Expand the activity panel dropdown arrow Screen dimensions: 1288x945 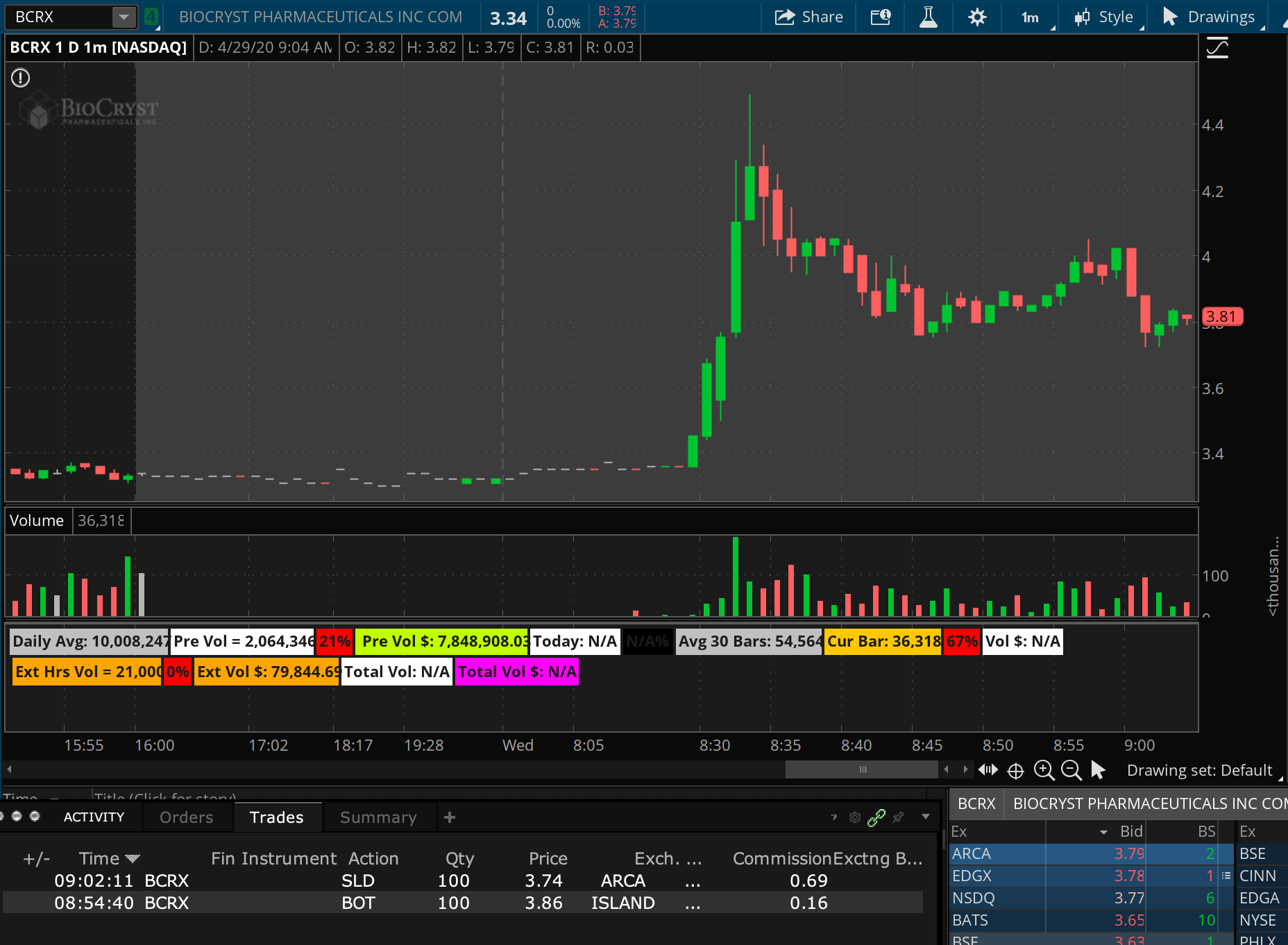pos(926,817)
